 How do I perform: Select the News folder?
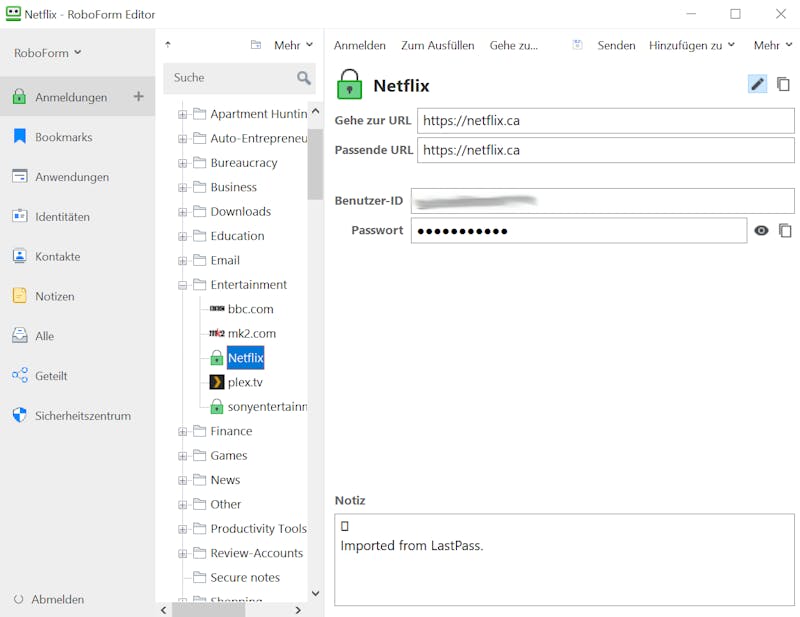coord(225,480)
